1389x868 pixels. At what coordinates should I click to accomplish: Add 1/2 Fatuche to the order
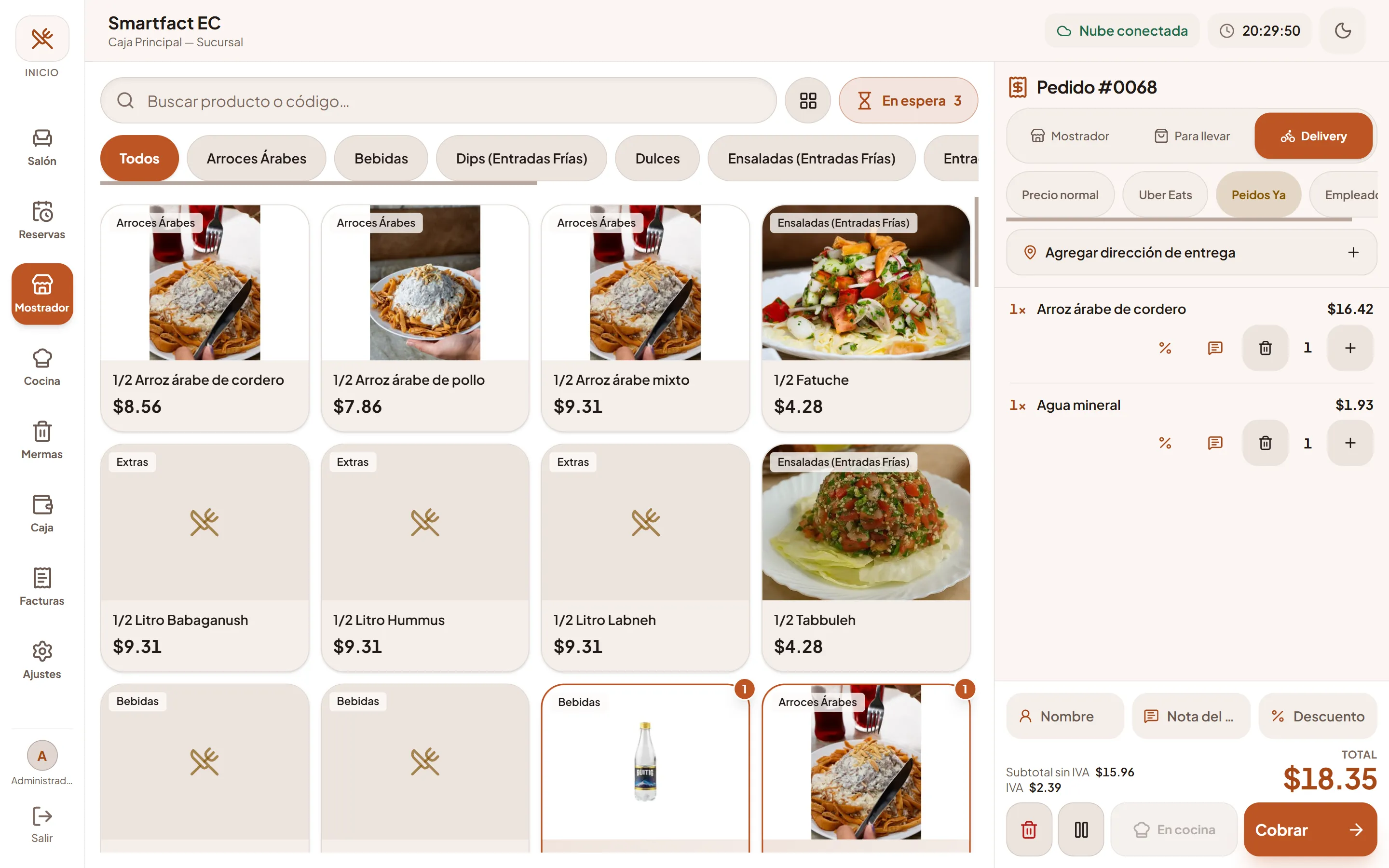(x=866, y=318)
